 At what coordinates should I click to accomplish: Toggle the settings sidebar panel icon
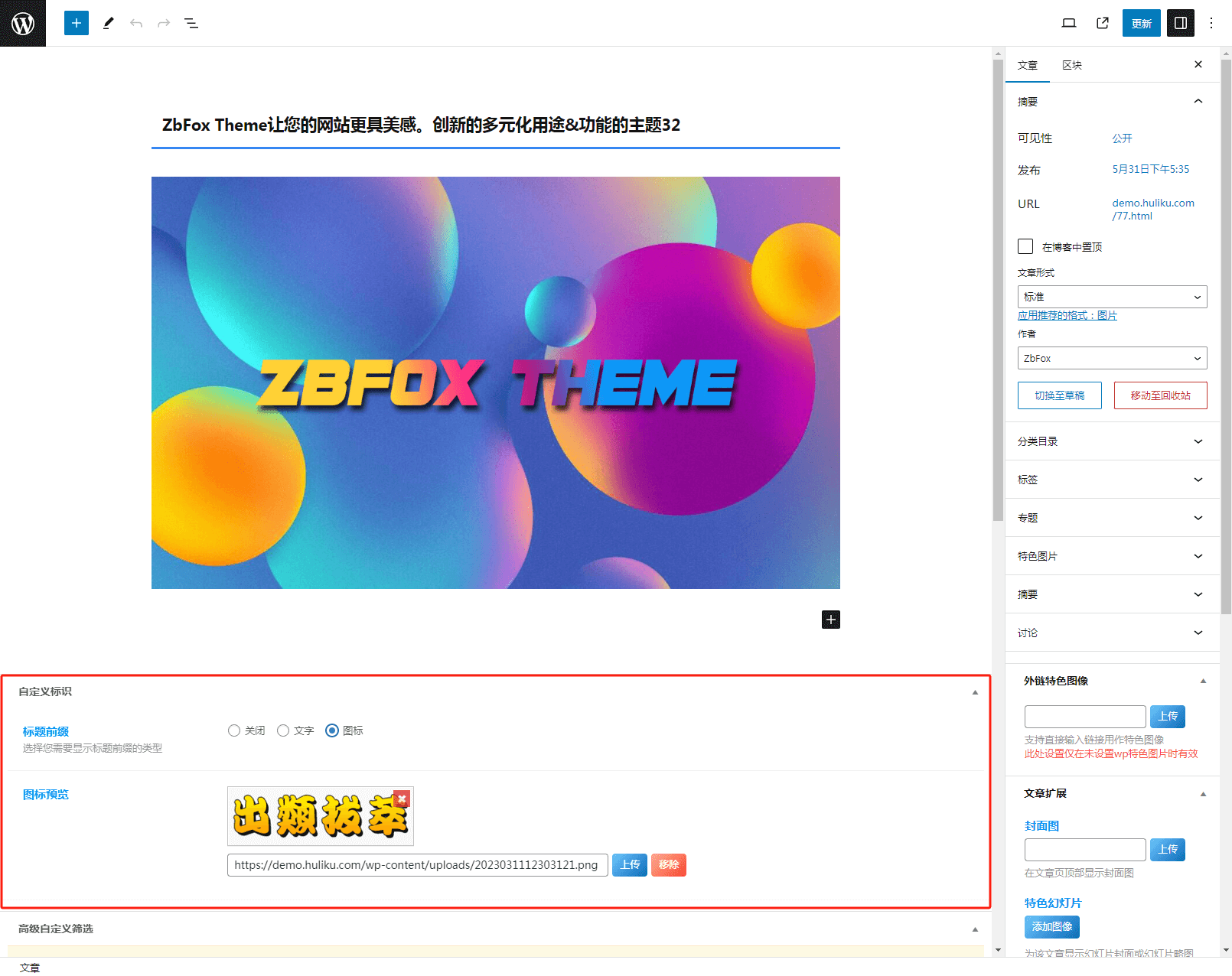(x=1180, y=23)
